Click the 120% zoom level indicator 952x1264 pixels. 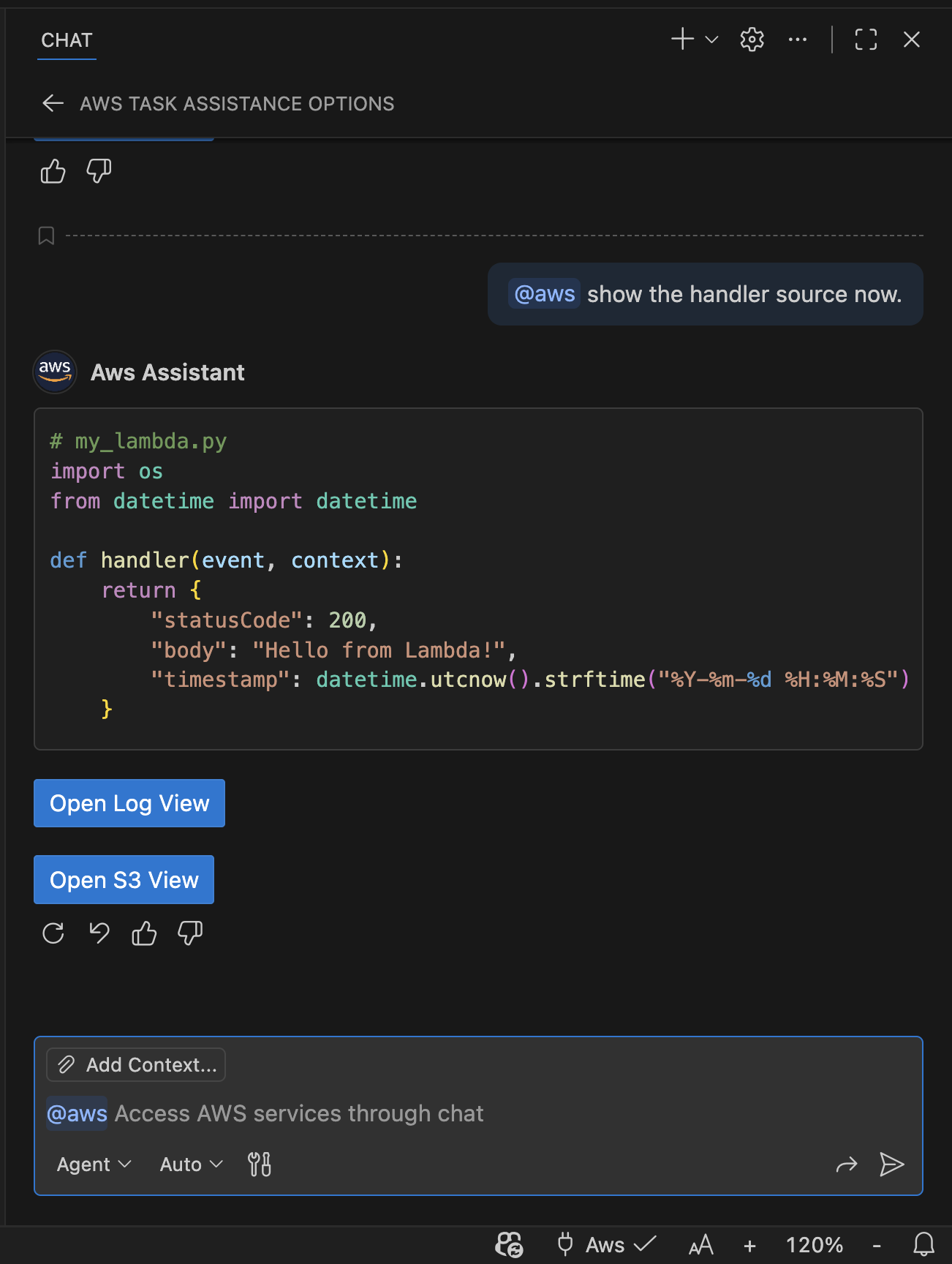(x=814, y=1245)
